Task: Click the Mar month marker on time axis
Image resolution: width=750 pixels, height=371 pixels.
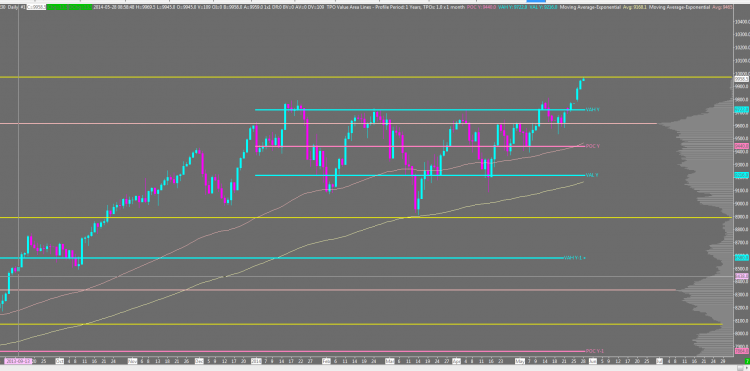Action: tap(391, 361)
